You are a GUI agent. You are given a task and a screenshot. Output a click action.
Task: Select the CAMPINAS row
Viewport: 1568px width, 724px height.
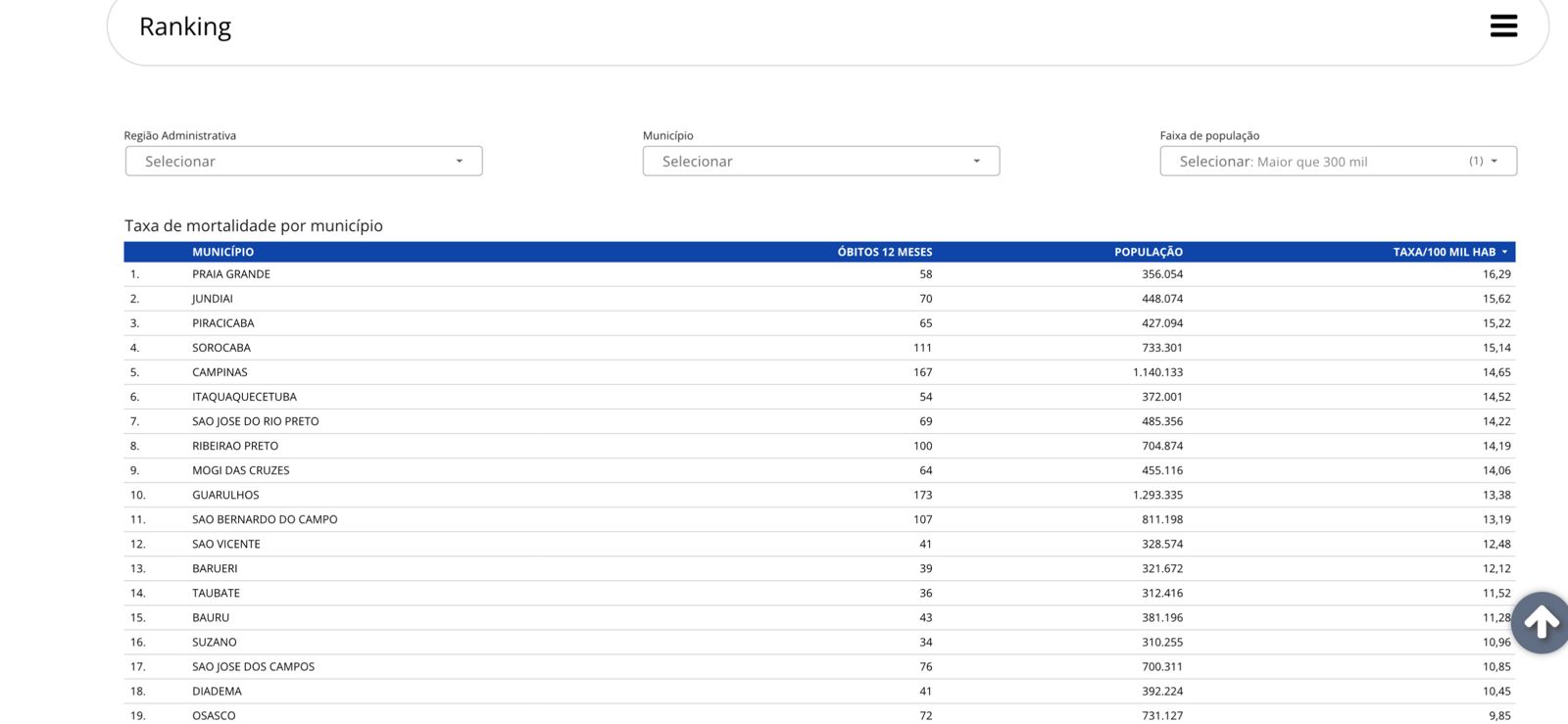[819, 372]
